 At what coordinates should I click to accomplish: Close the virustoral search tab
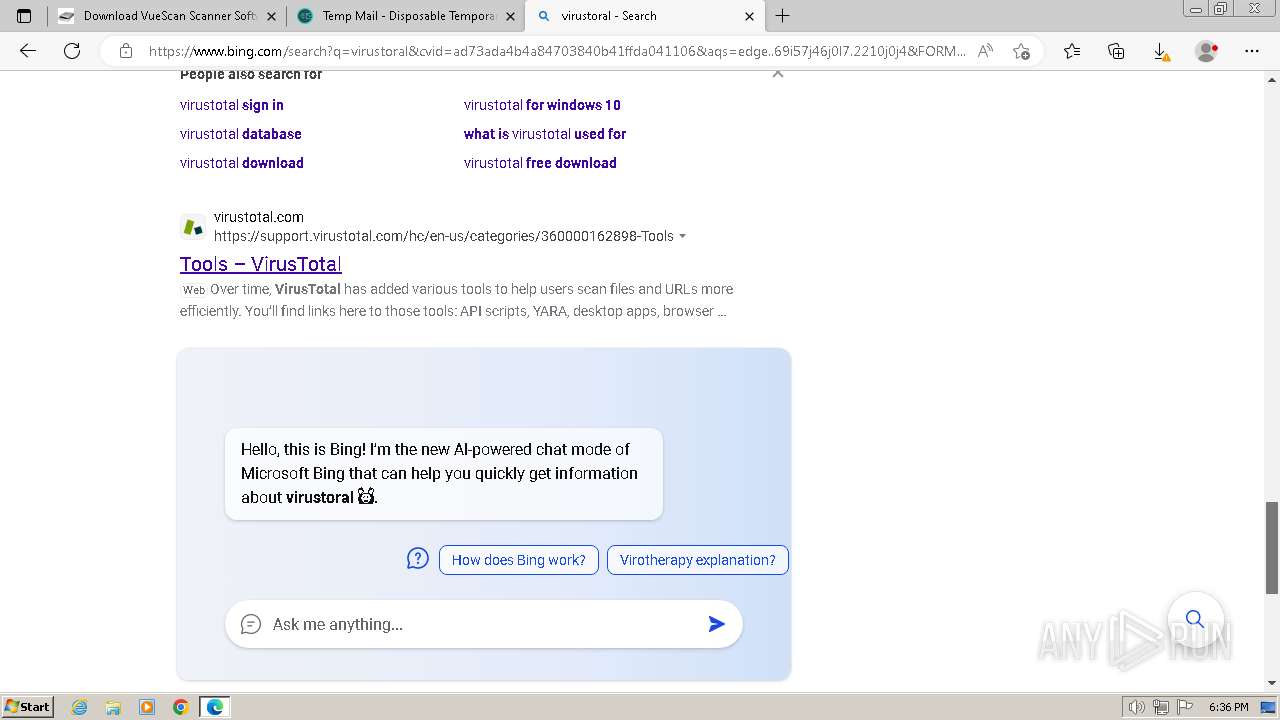750,16
